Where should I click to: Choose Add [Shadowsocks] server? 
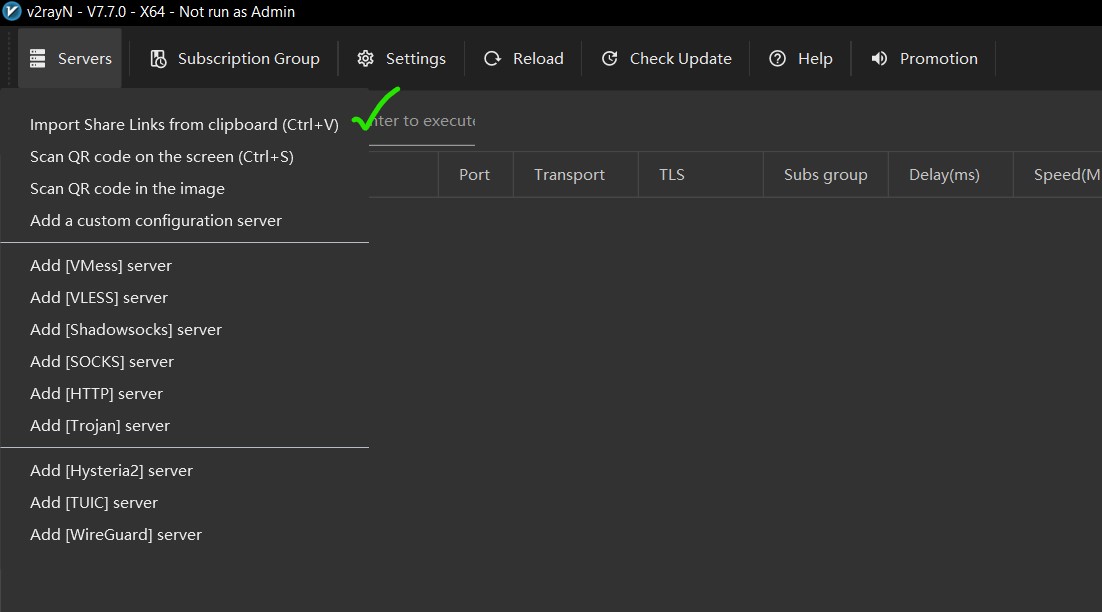pyautogui.click(x=126, y=330)
